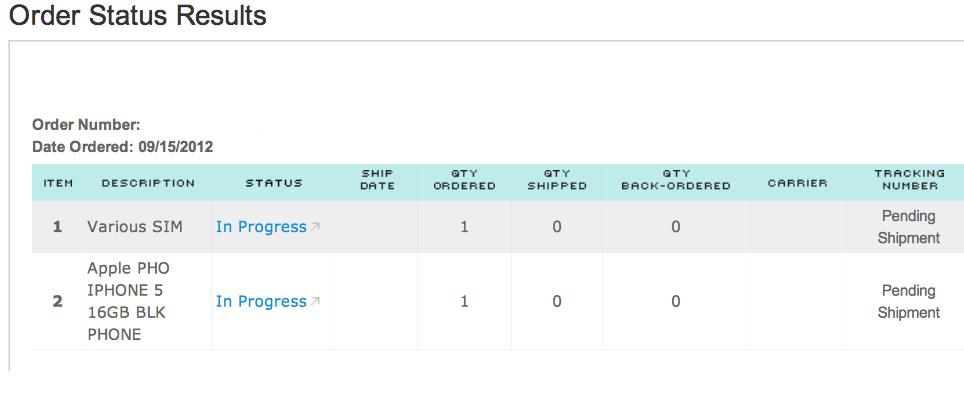Select the ITEM column header
Image resolution: width=964 pixels, height=401 pixels.
point(58,183)
